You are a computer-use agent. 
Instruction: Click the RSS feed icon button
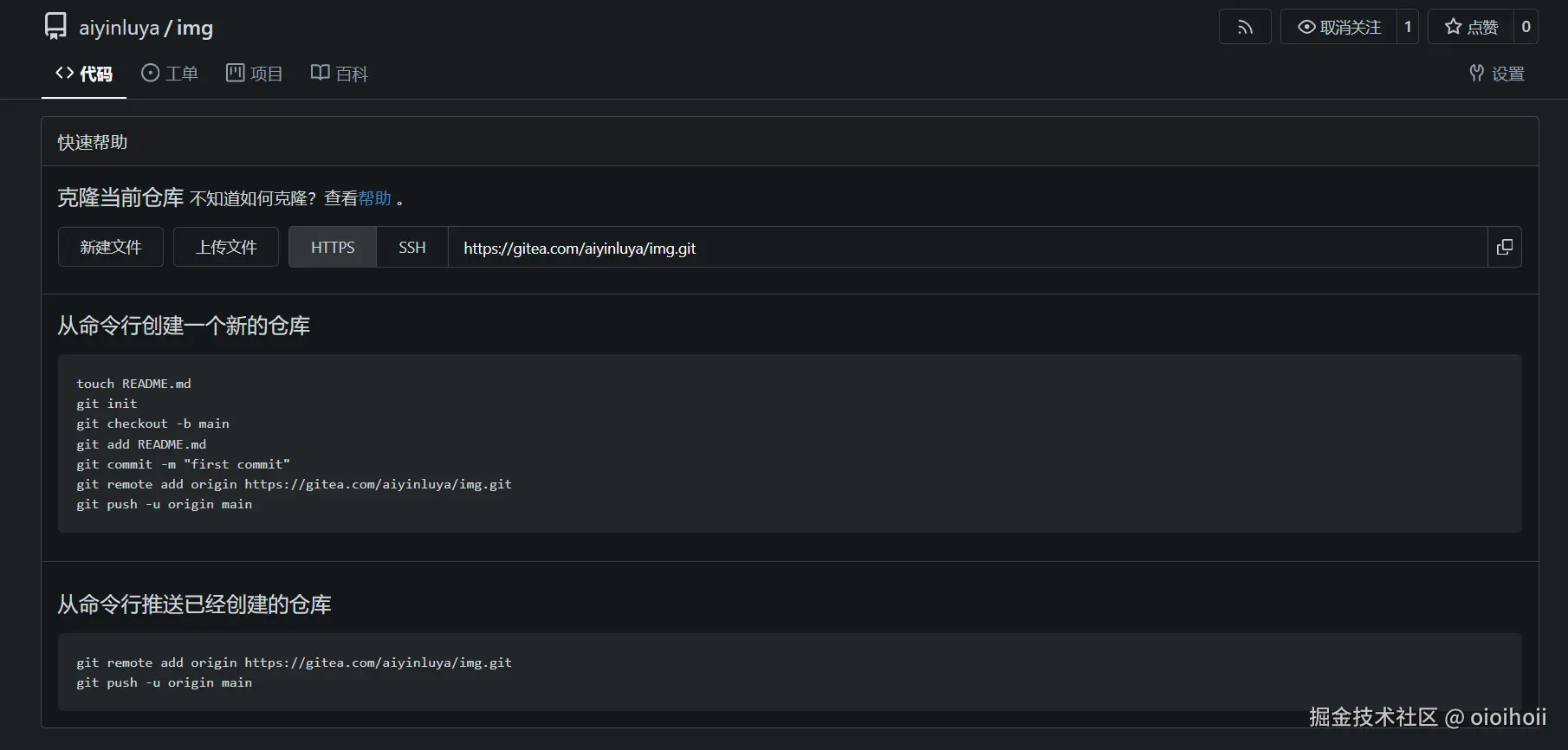pyautogui.click(x=1245, y=28)
